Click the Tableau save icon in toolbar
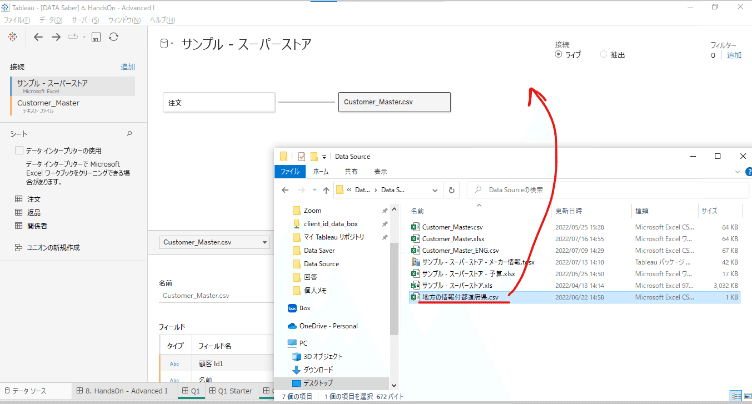 [96, 37]
